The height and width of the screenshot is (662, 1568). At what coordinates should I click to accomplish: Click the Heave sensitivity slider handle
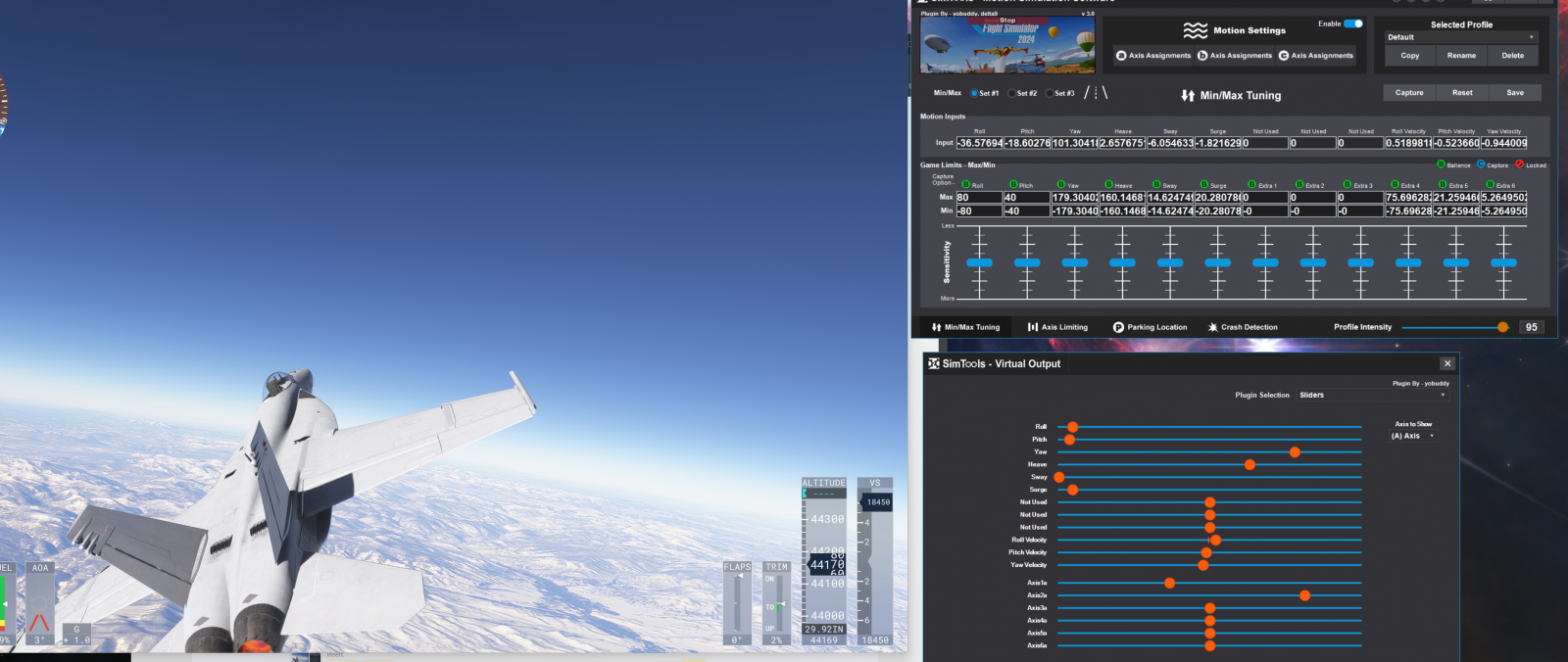pyautogui.click(x=1122, y=262)
